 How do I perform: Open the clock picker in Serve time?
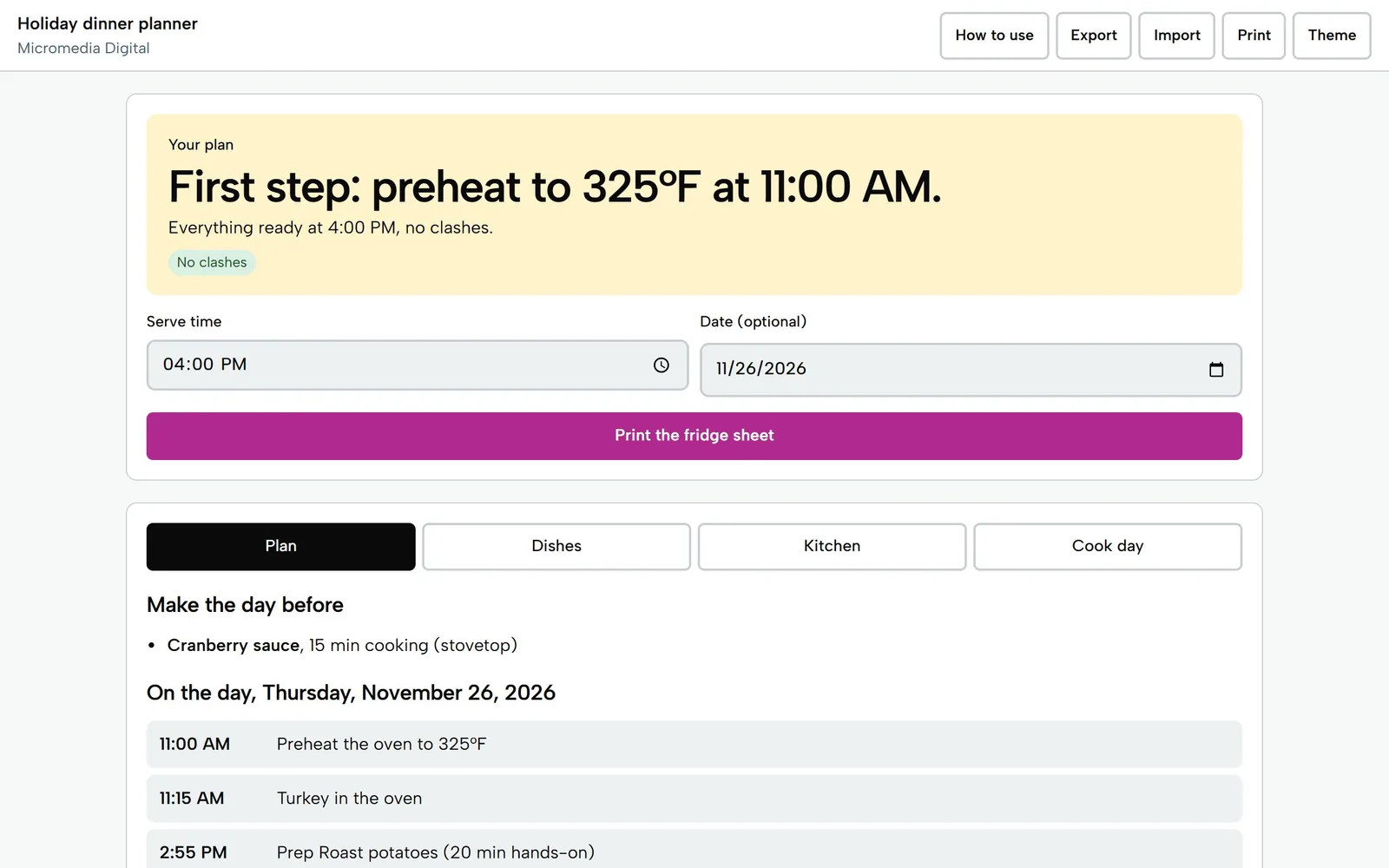point(662,365)
